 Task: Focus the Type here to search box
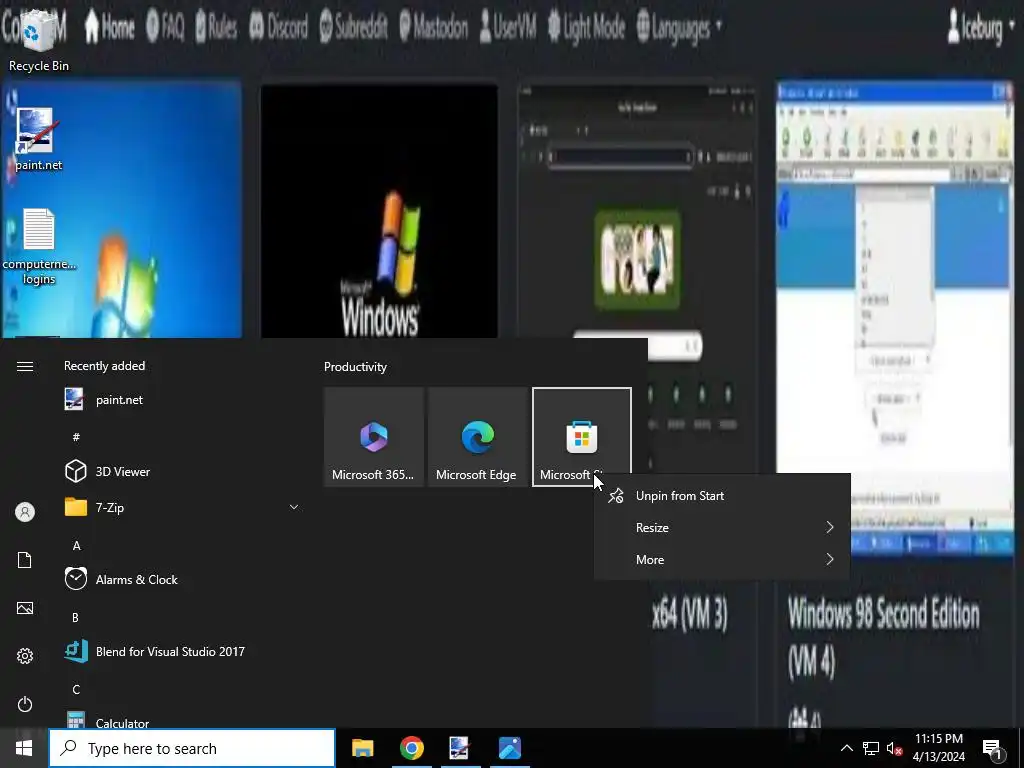(x=192, y=748)
